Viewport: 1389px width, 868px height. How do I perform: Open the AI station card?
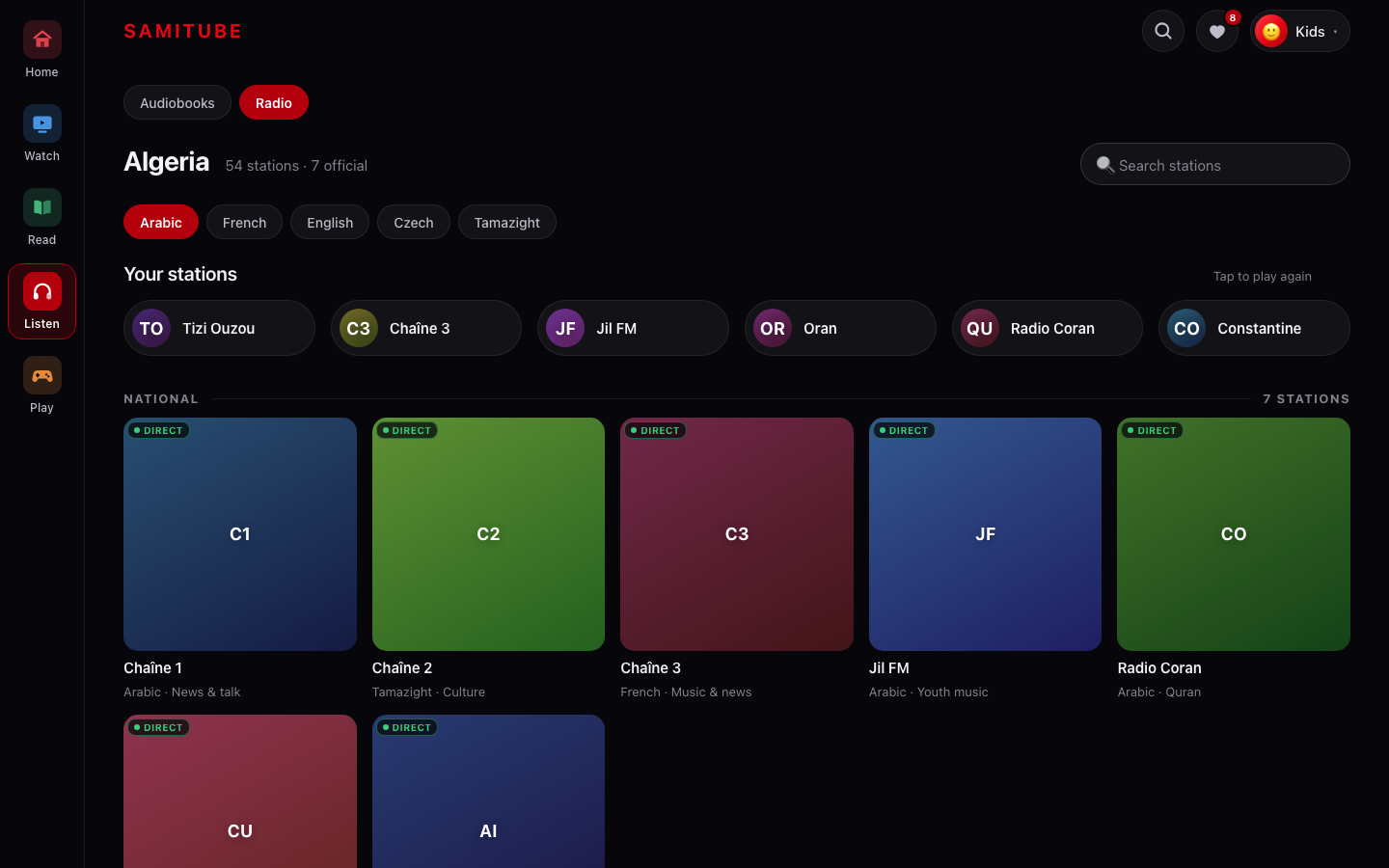coord(488,791)
